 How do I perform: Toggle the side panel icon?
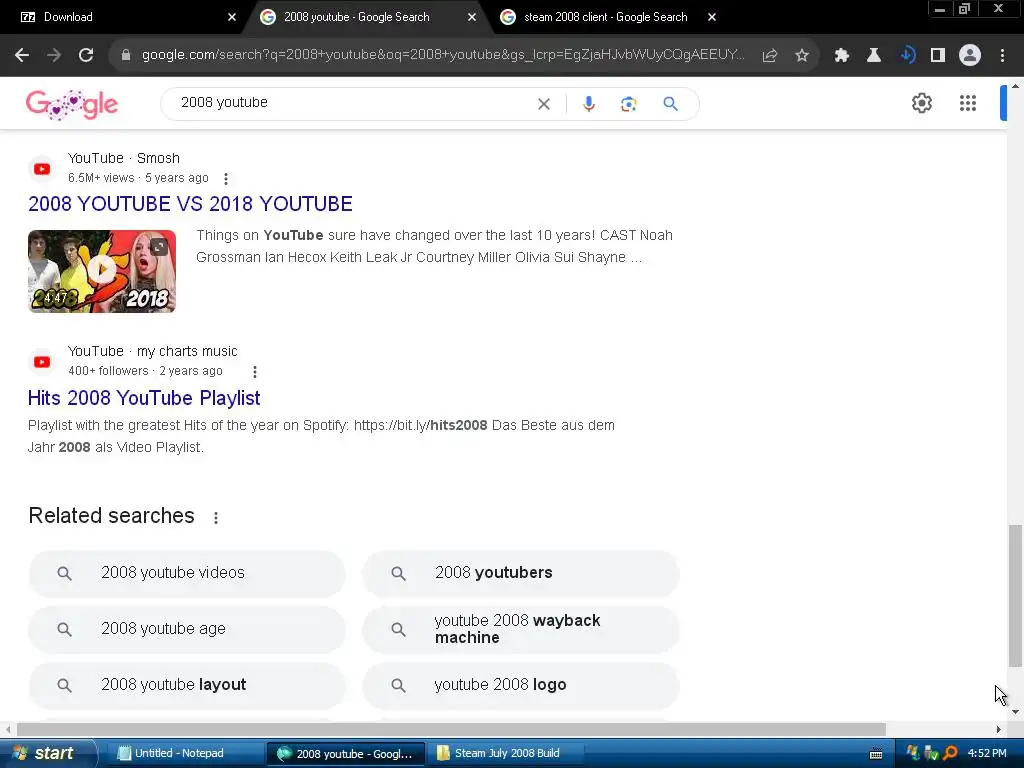(x=938, y=56)
